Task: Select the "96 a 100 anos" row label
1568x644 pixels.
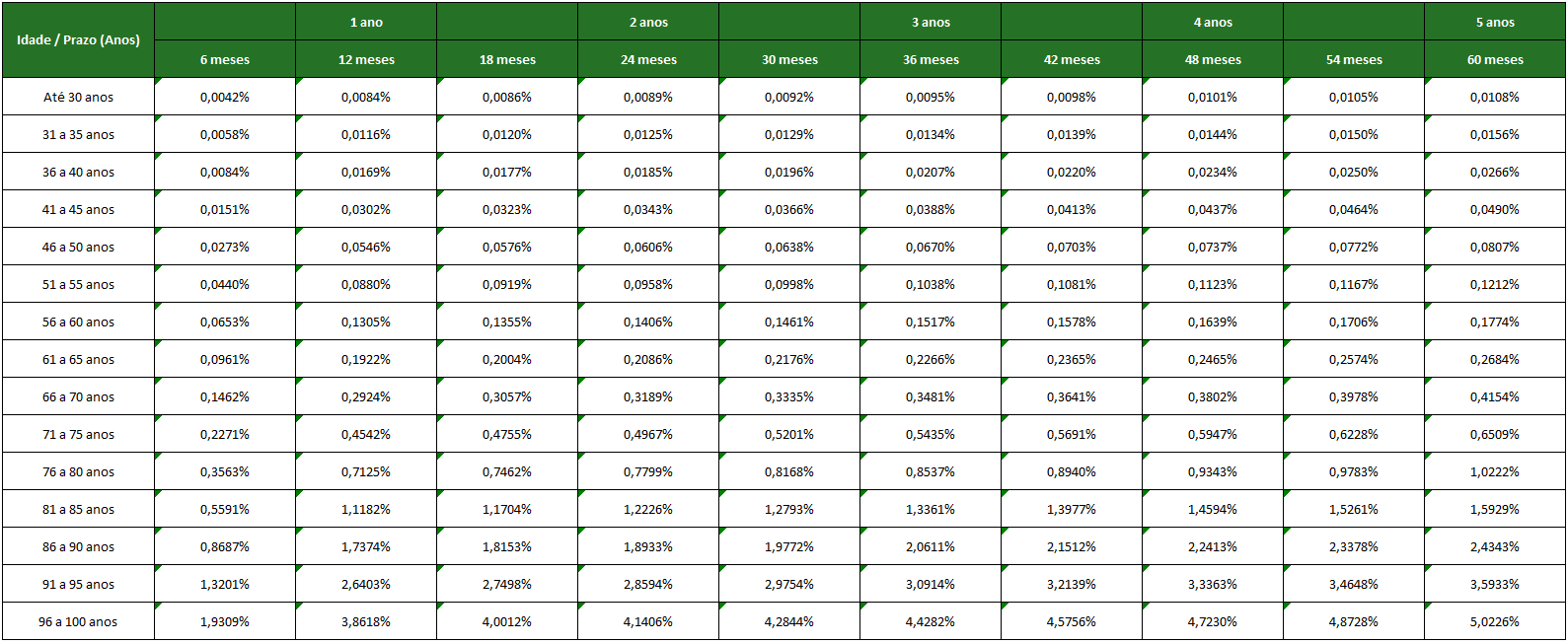Action: pos(78,621)
